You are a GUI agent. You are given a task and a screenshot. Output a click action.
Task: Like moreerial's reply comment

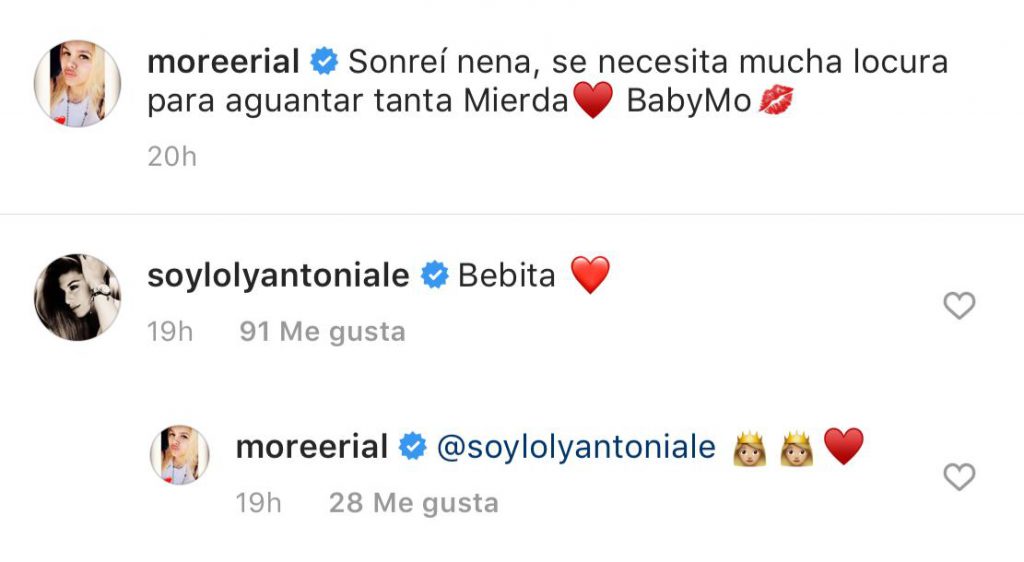[x=959, y=477]
